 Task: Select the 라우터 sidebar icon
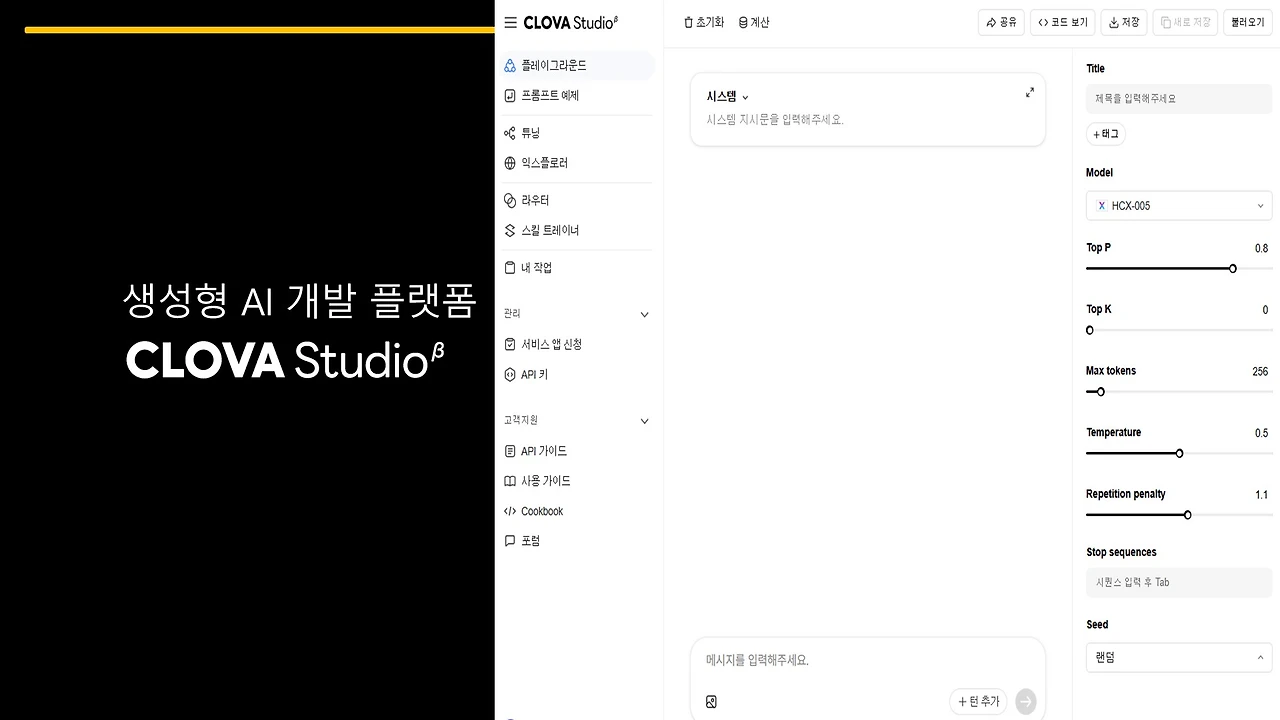pyautogui.click(x=510, y=199)
